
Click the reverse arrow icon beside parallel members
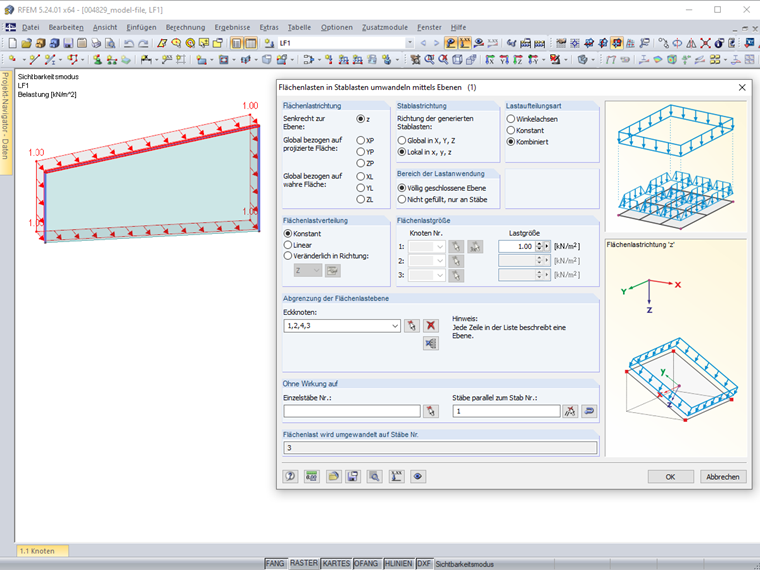click(589, 412)
